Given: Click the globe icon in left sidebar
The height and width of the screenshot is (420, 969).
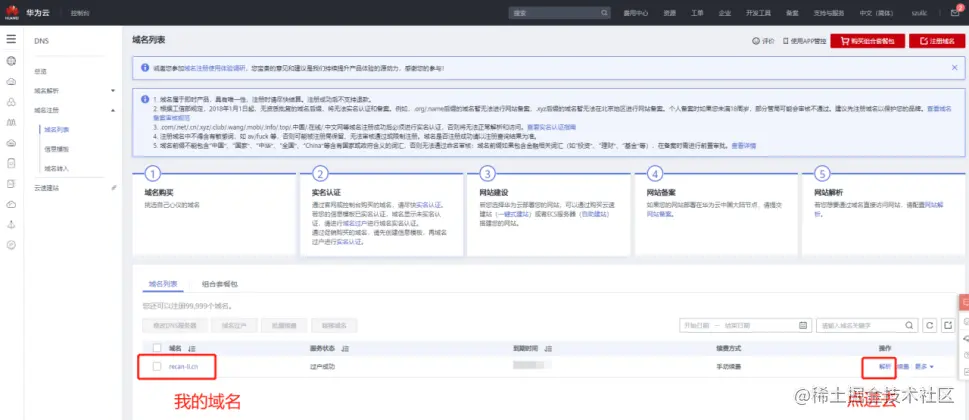Looking at the screenshot, I should (x=11, y=61).
